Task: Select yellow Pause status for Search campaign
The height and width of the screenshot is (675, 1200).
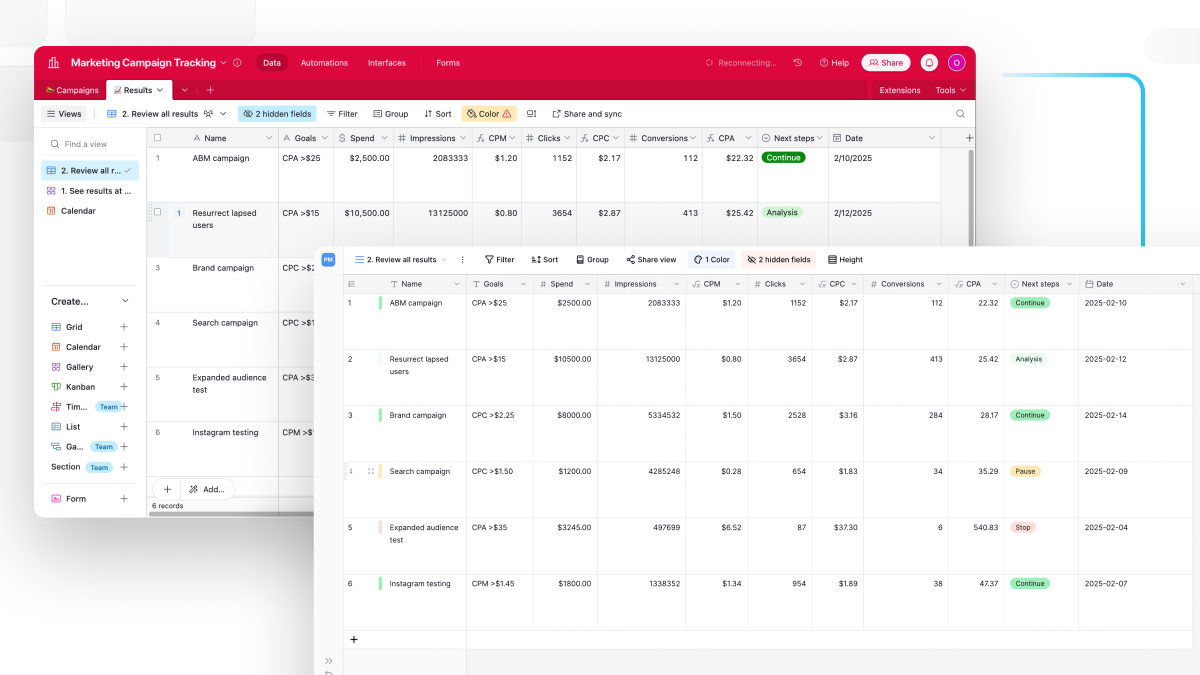Action: pos(1025,471)
